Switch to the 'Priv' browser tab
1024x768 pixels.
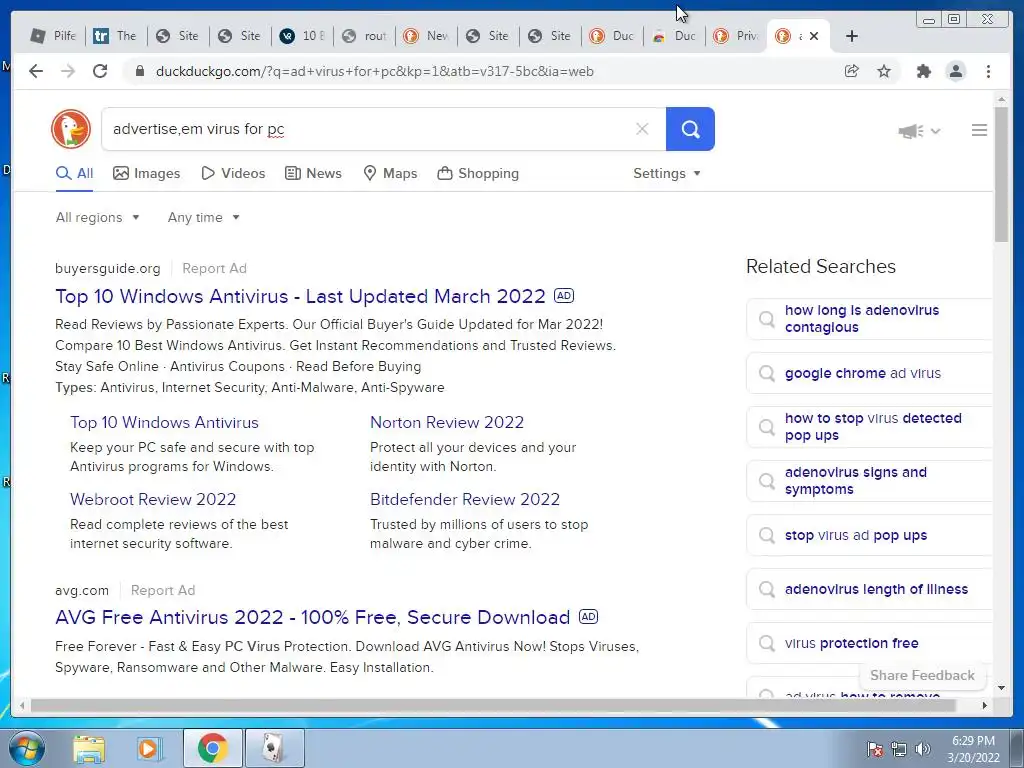pyautogui.click(x=736, y=36)
